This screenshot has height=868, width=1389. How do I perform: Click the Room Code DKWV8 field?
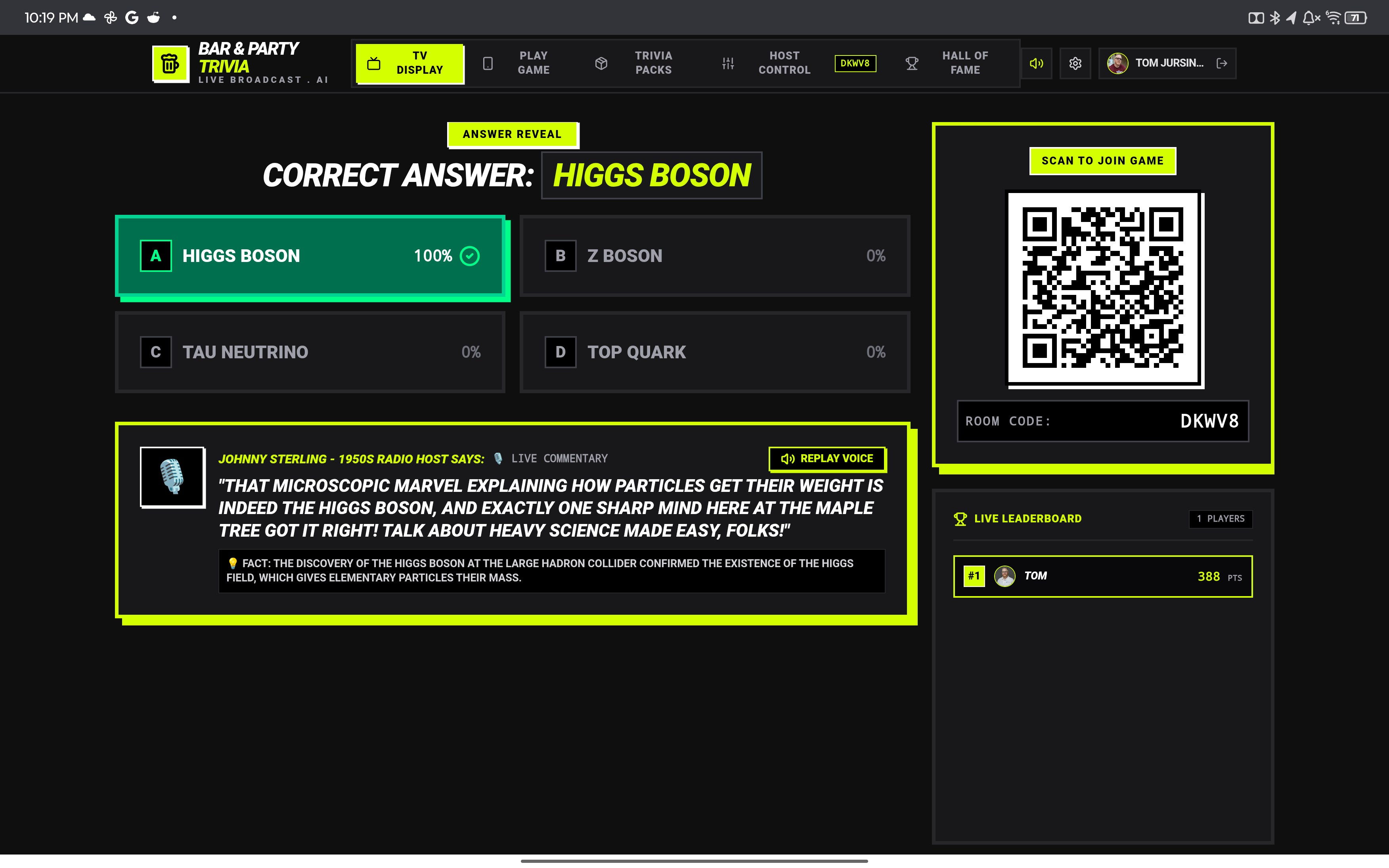(x=1102, y=421)
